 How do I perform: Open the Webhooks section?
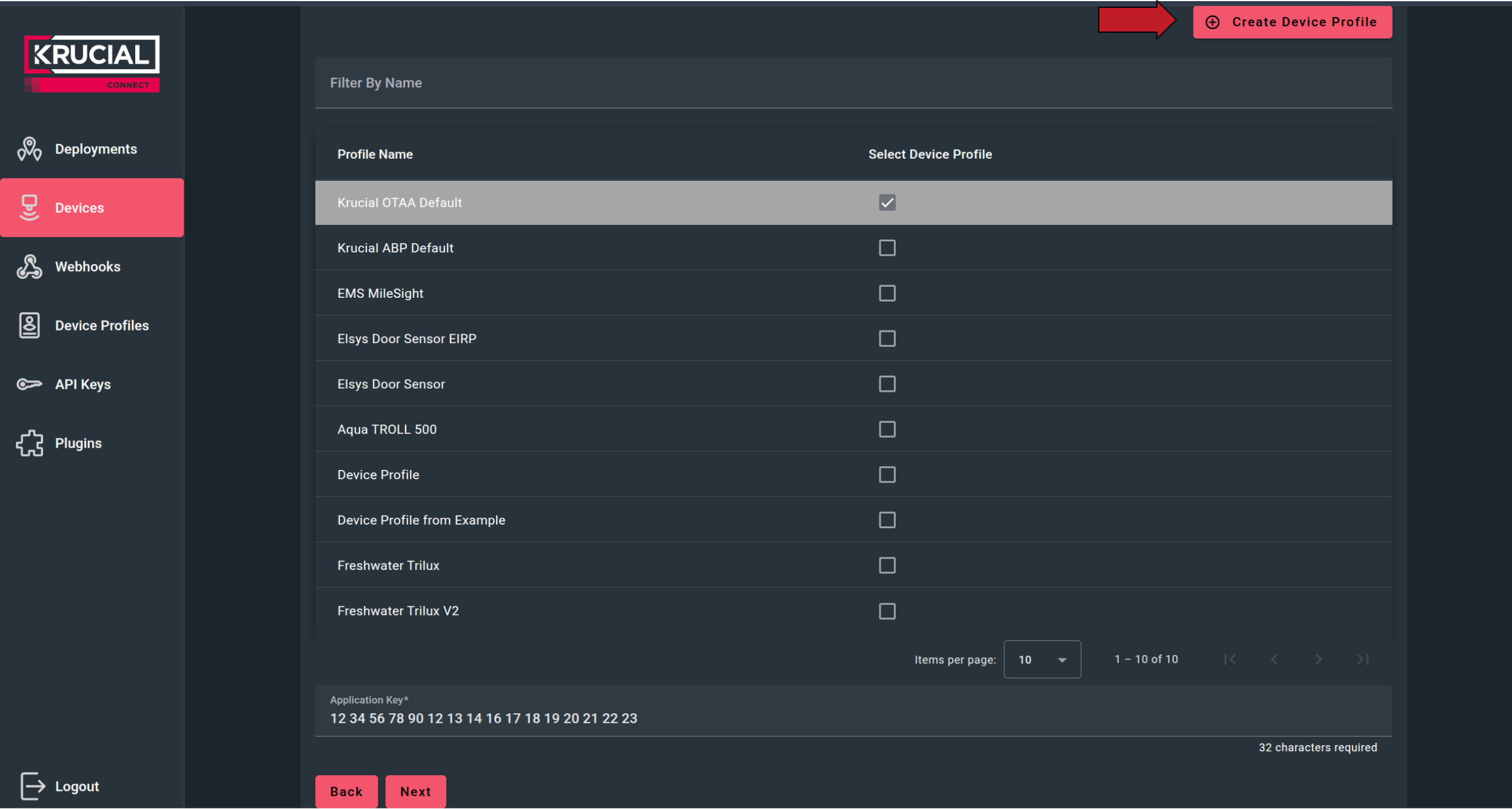[x=87, y=266]
